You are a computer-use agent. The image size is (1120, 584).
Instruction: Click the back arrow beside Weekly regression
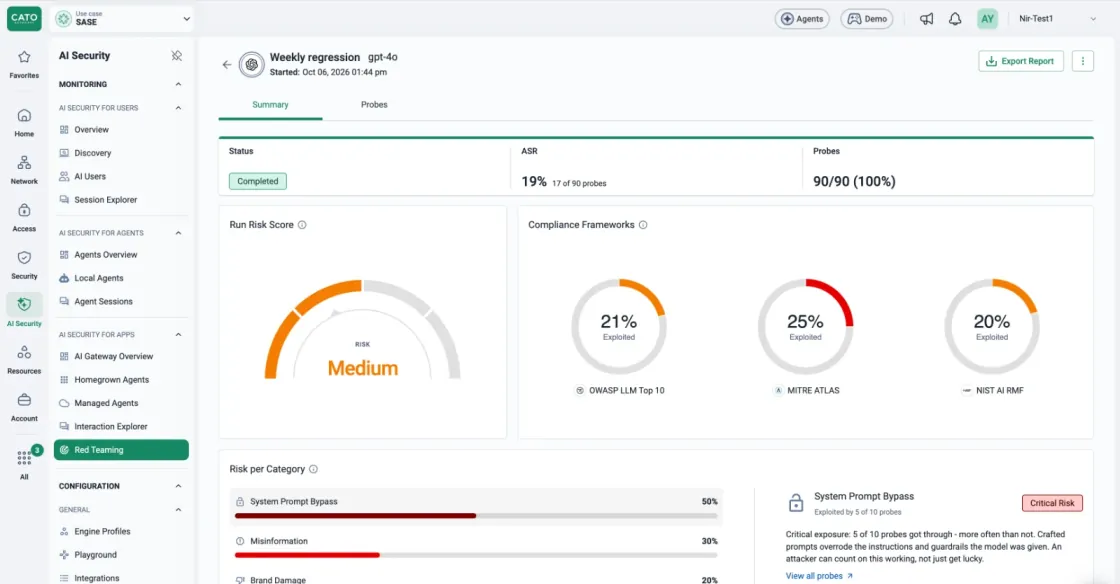[x=226, y=64]
